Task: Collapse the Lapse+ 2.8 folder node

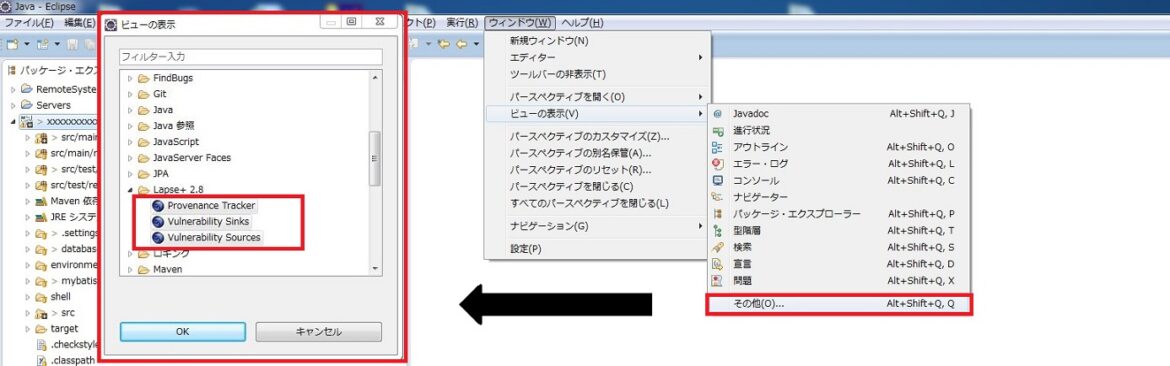Action: 130,190
